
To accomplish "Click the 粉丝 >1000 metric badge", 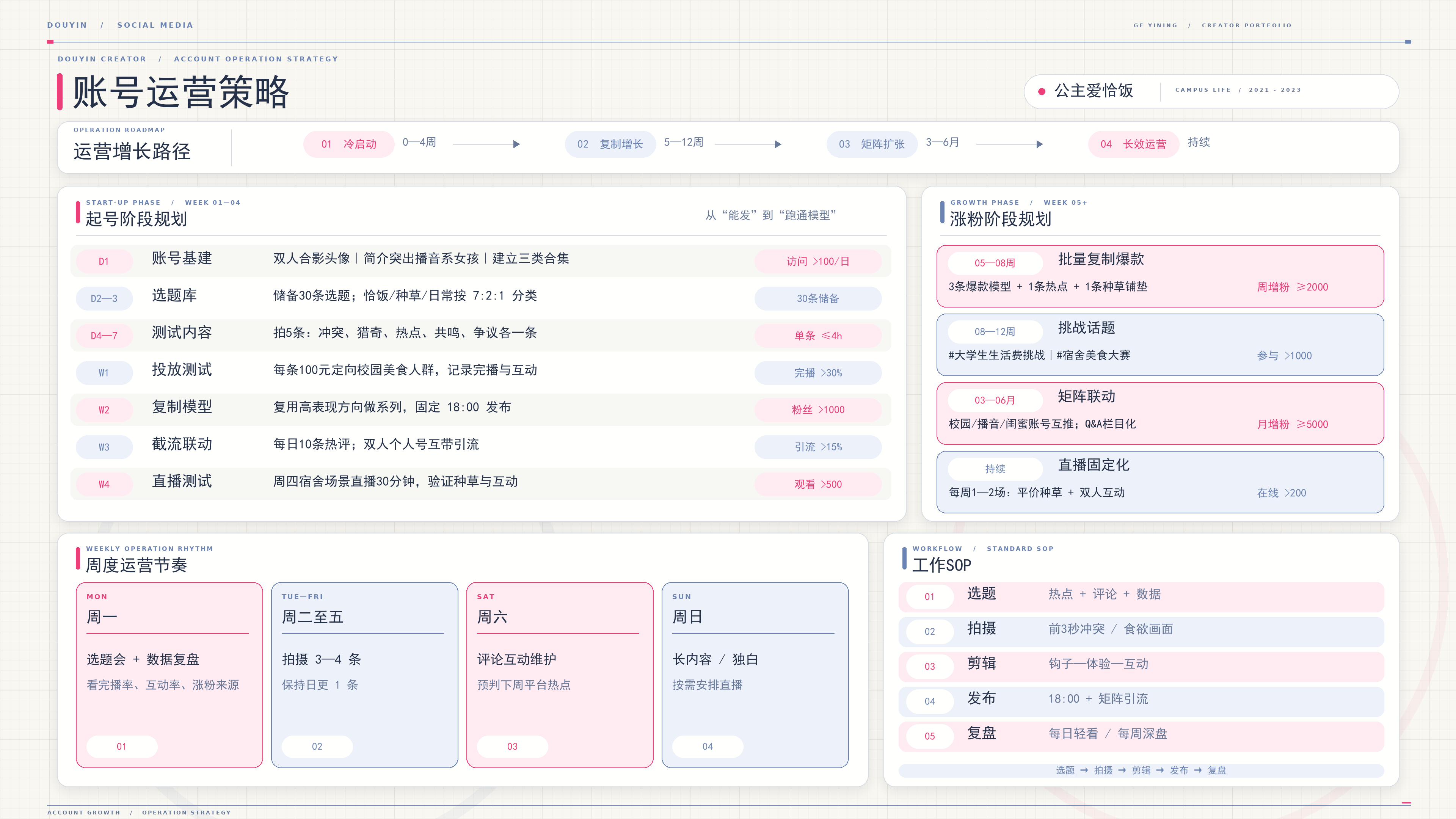I will (818, 410).
